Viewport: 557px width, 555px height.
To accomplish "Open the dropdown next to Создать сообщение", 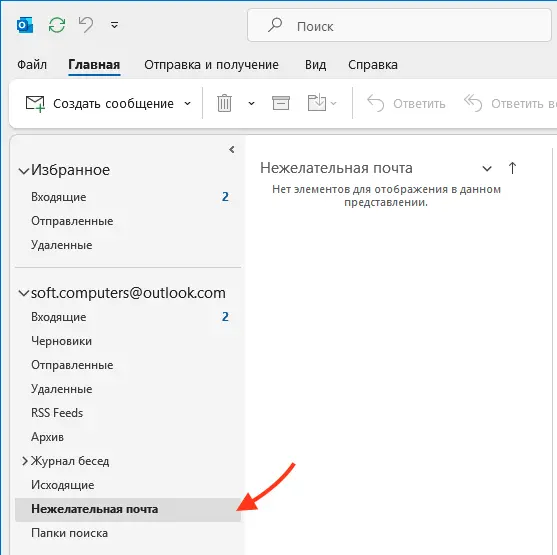I will (188, 104).
